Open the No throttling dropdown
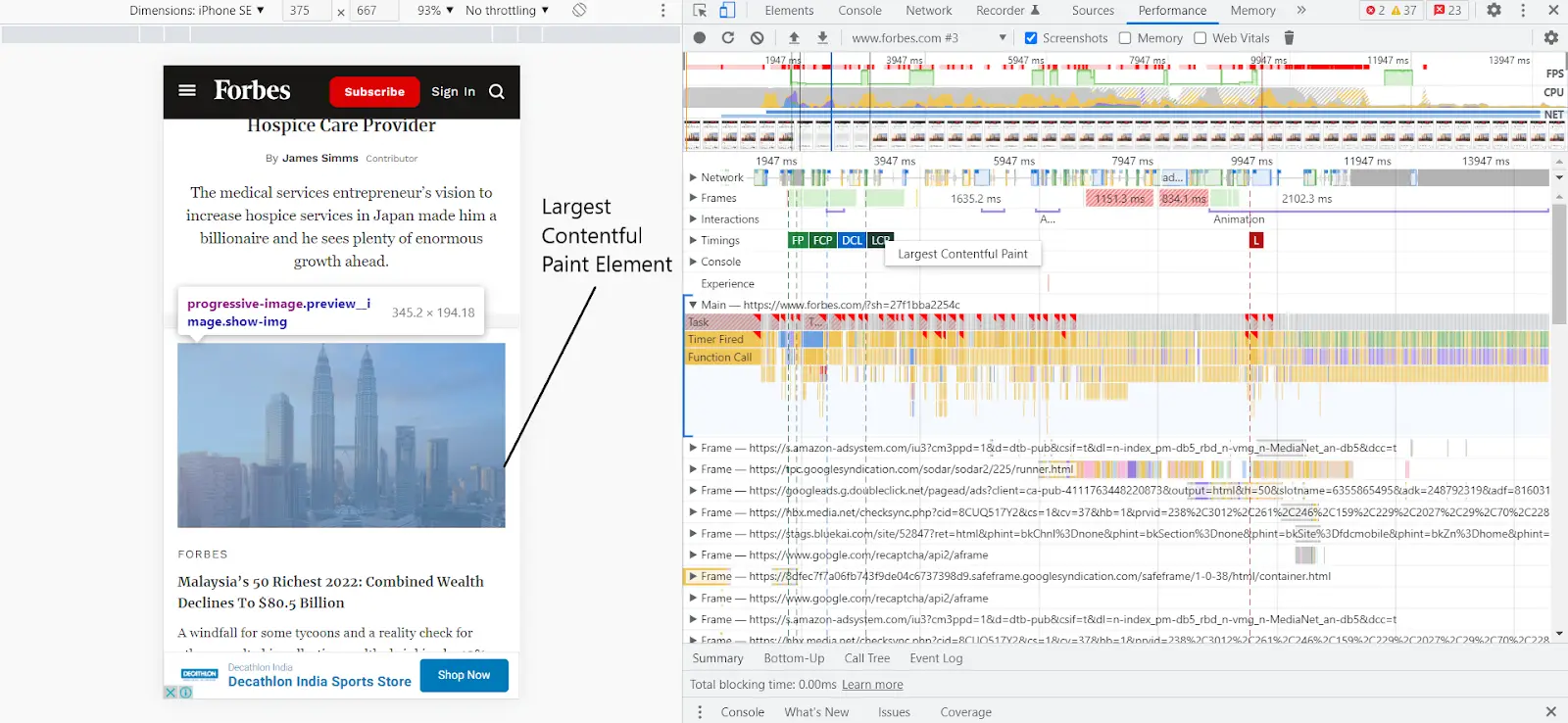 (507, 11)
